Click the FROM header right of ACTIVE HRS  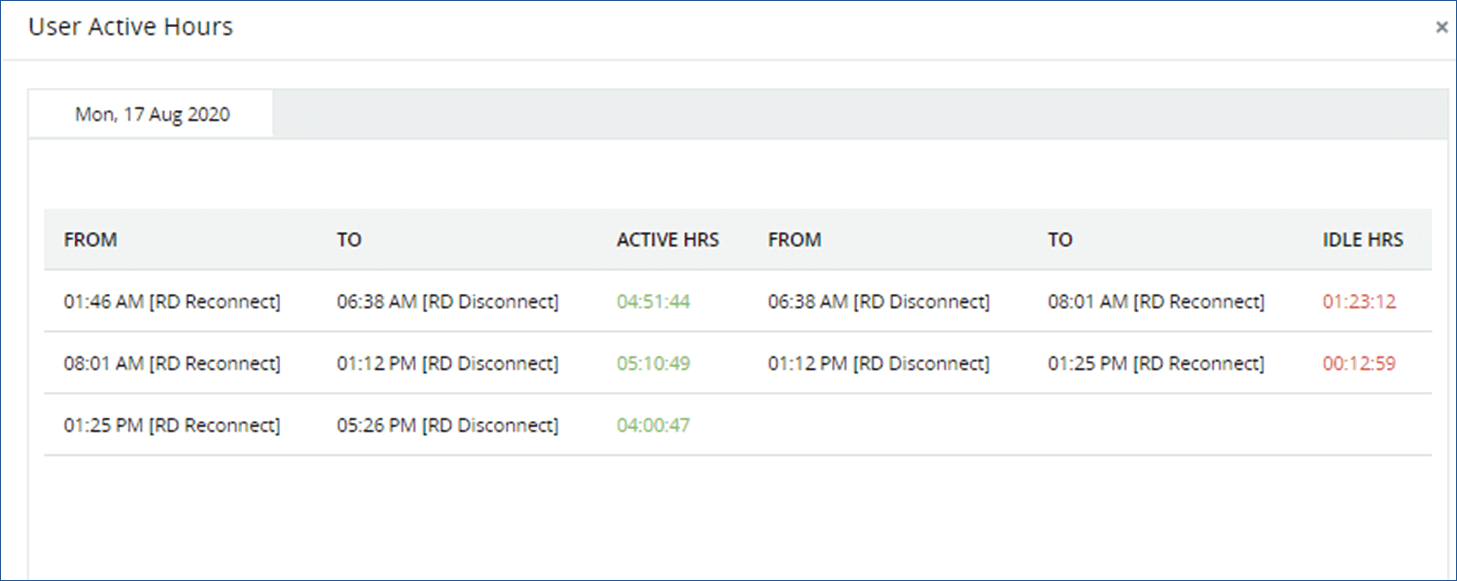794,240
